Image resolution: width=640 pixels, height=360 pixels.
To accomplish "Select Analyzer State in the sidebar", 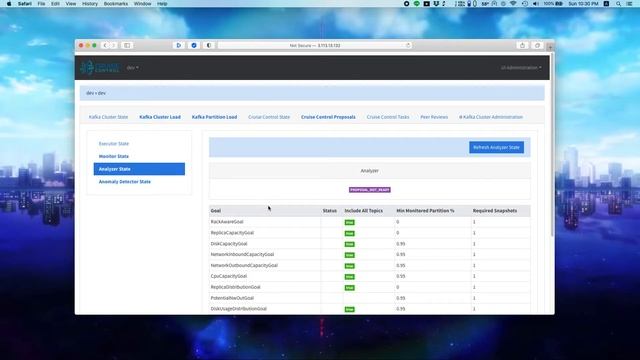I will (139, 169).
